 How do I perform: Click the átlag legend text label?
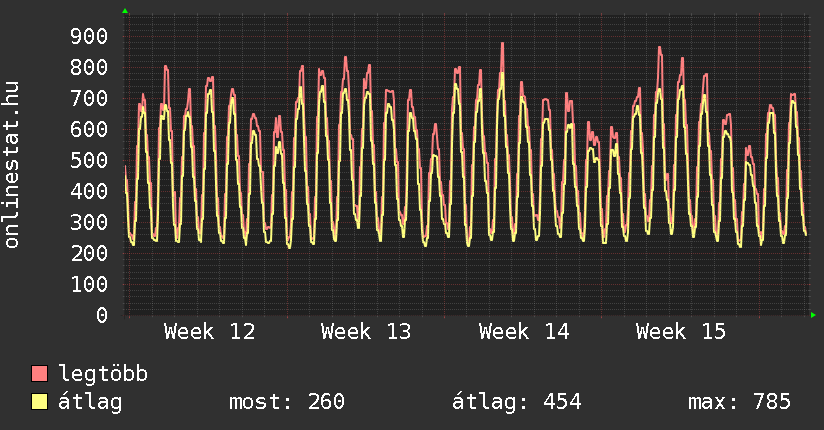click(x=90, y=402)
